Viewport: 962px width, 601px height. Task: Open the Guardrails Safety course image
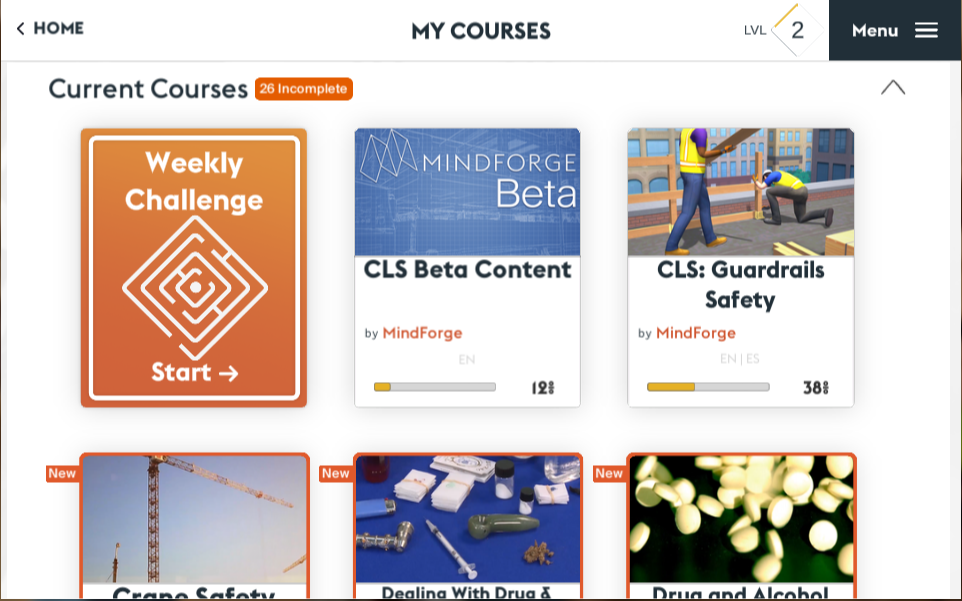741,192
